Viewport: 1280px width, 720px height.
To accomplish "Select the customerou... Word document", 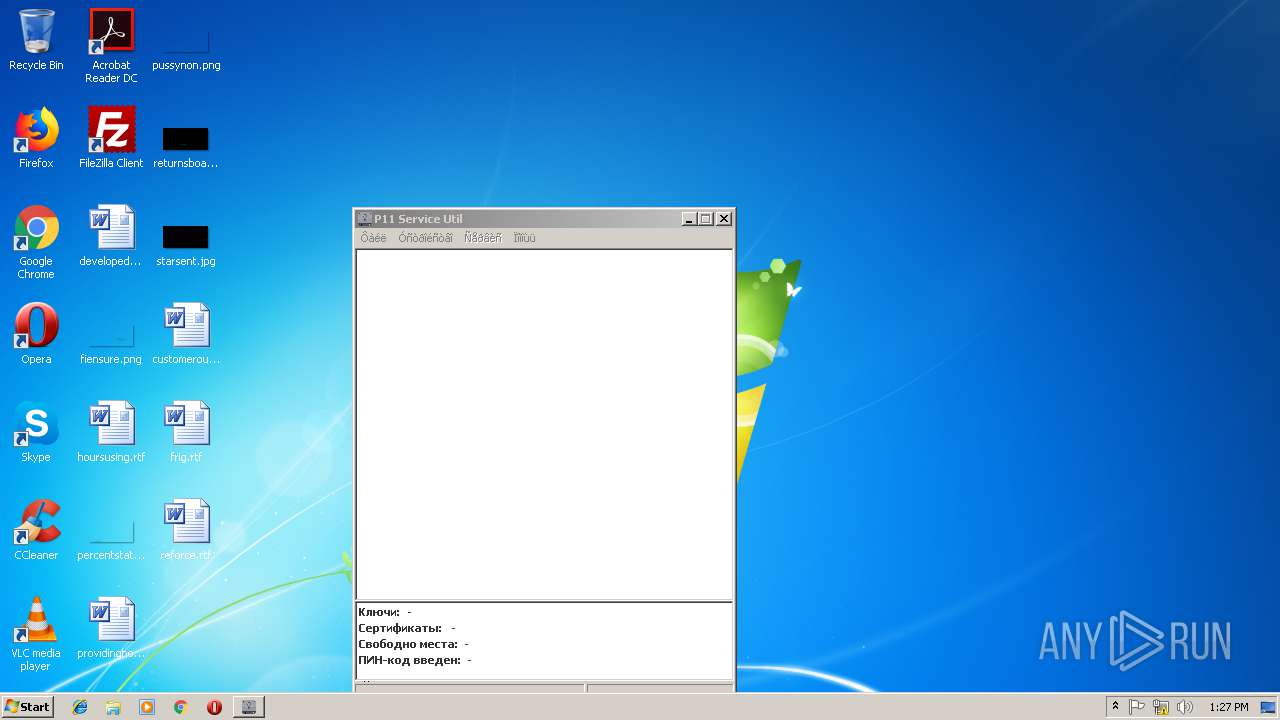I will 186,335.
